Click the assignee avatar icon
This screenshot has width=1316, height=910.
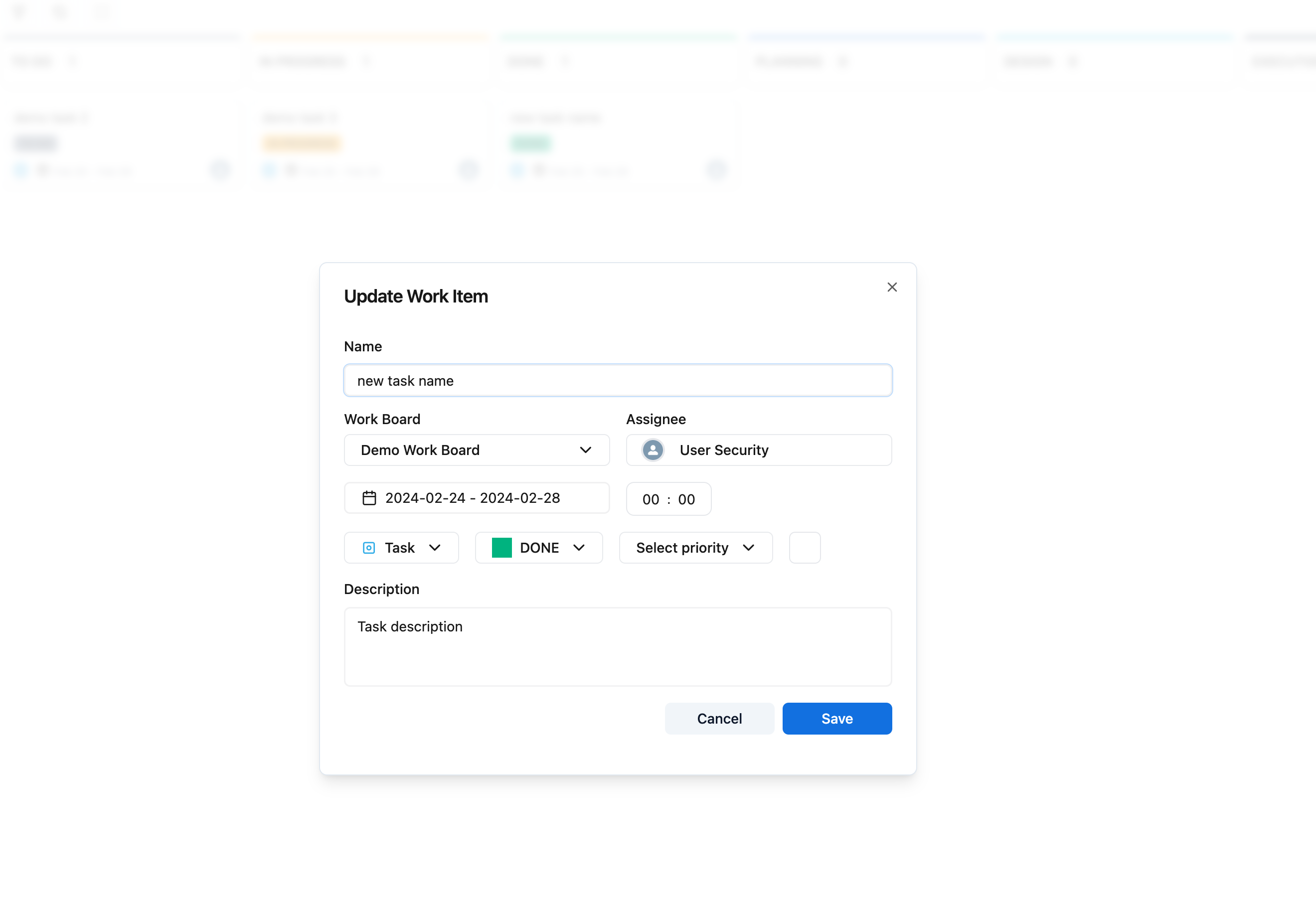[x=653, y=450]
